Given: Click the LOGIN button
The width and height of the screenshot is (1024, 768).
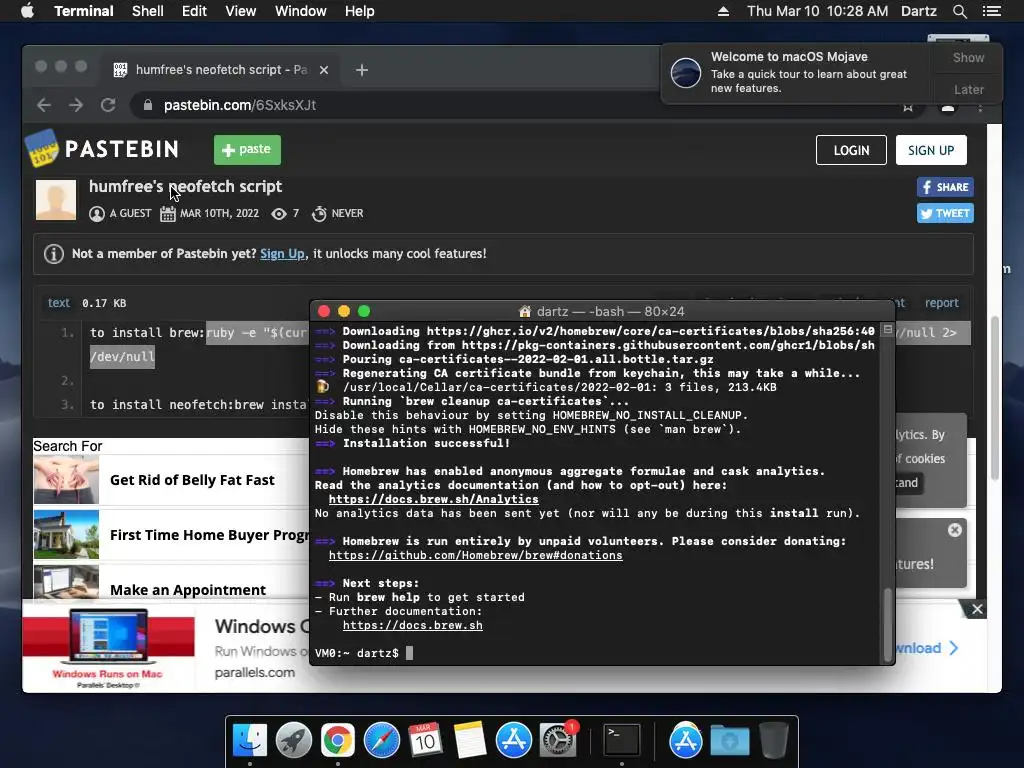Looking at the screenshot, I should [851, 150].
